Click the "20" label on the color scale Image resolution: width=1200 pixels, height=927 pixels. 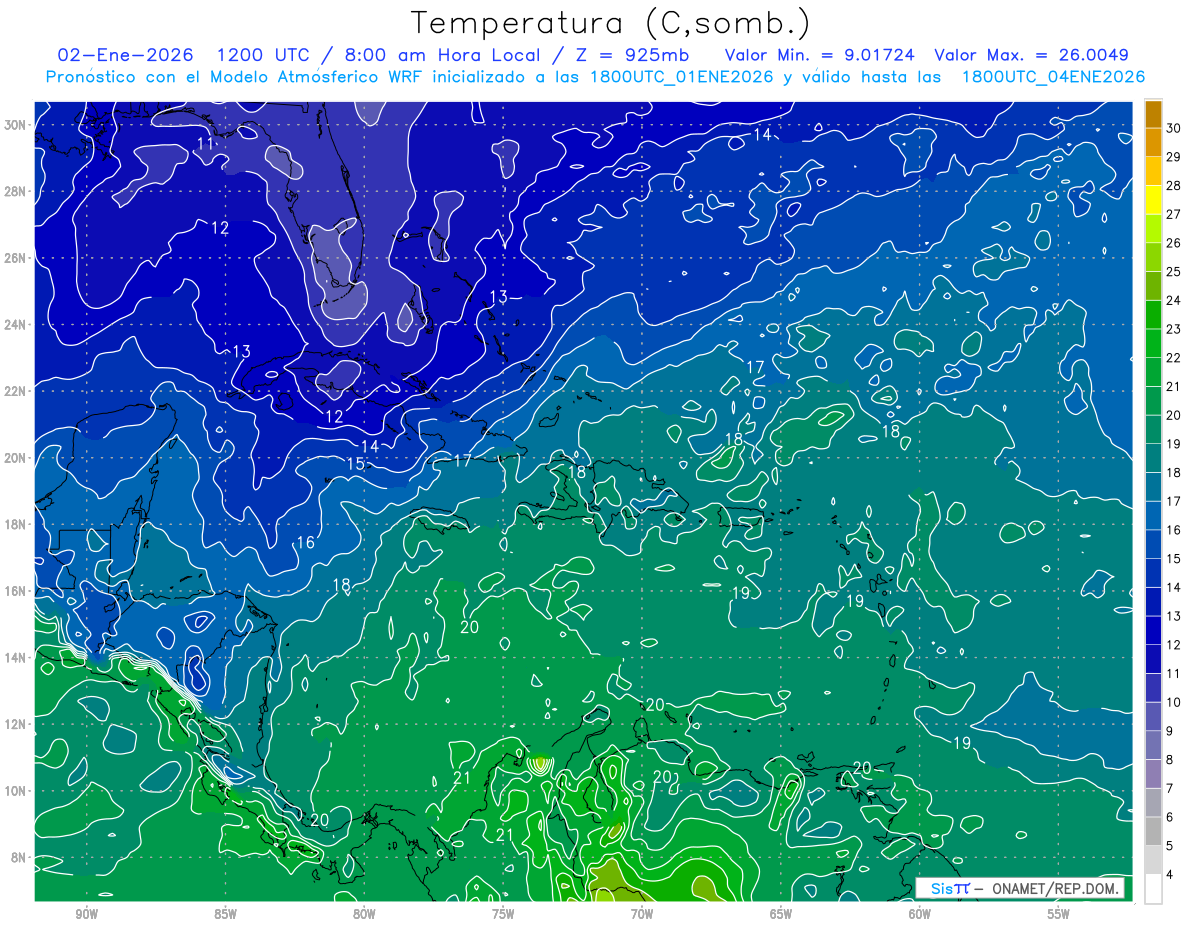coord(1174,415)
